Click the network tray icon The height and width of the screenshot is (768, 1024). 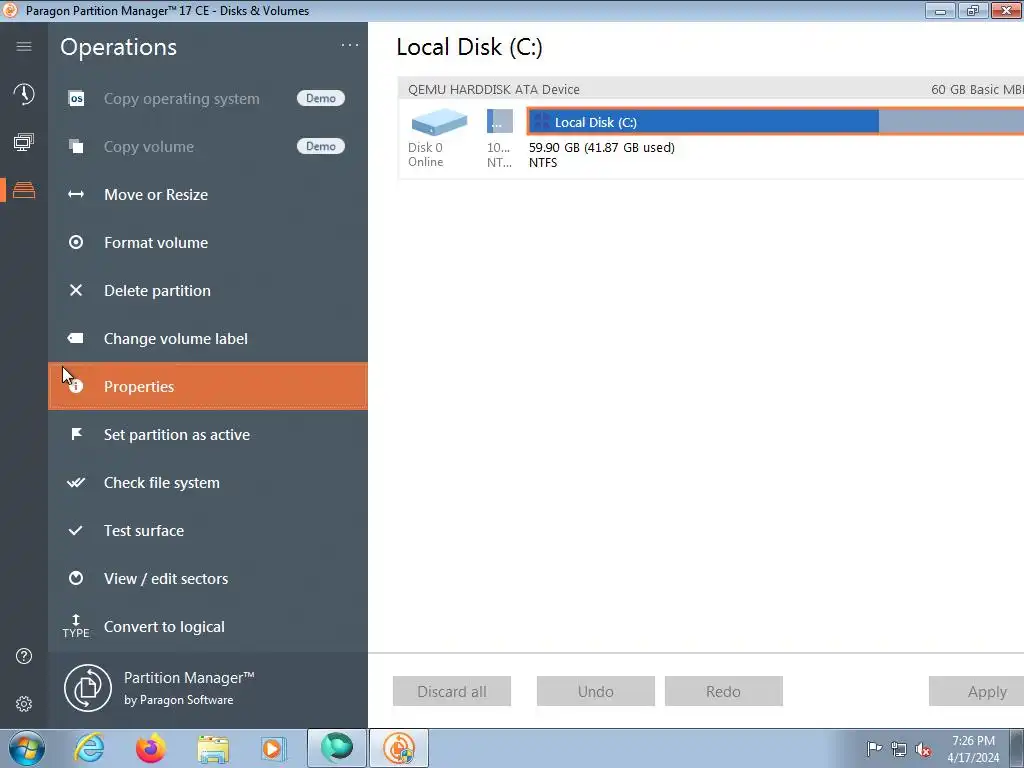pos(899,749)
